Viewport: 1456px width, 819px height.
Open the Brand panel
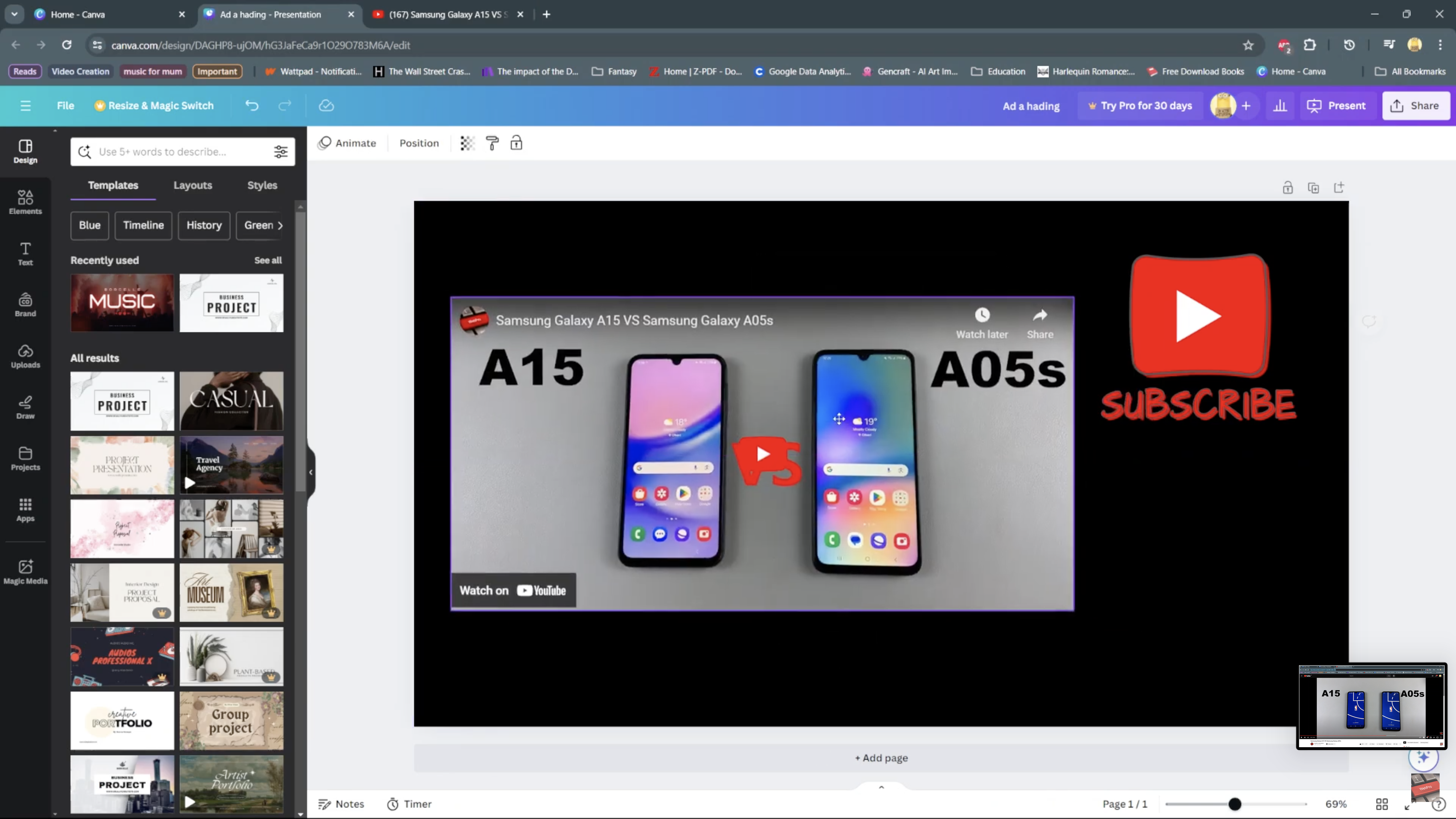pyautogui.click(x=26, y=305)
